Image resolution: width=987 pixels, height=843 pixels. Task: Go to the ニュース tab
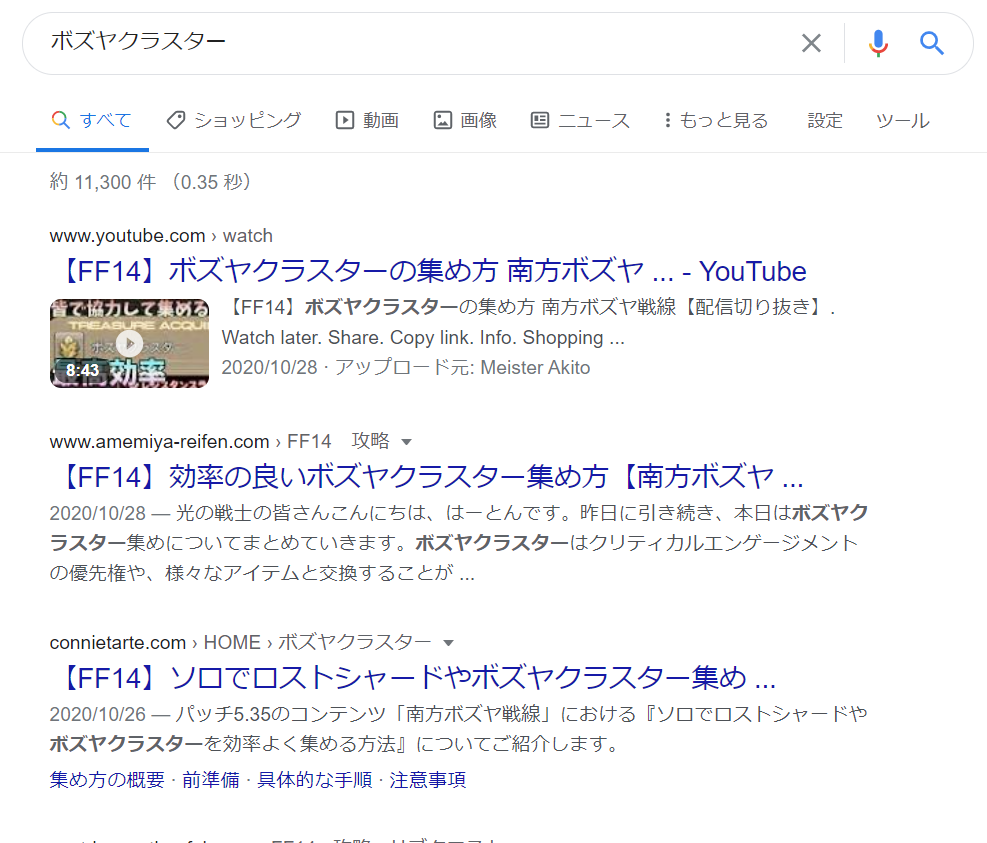coord(580,120)
